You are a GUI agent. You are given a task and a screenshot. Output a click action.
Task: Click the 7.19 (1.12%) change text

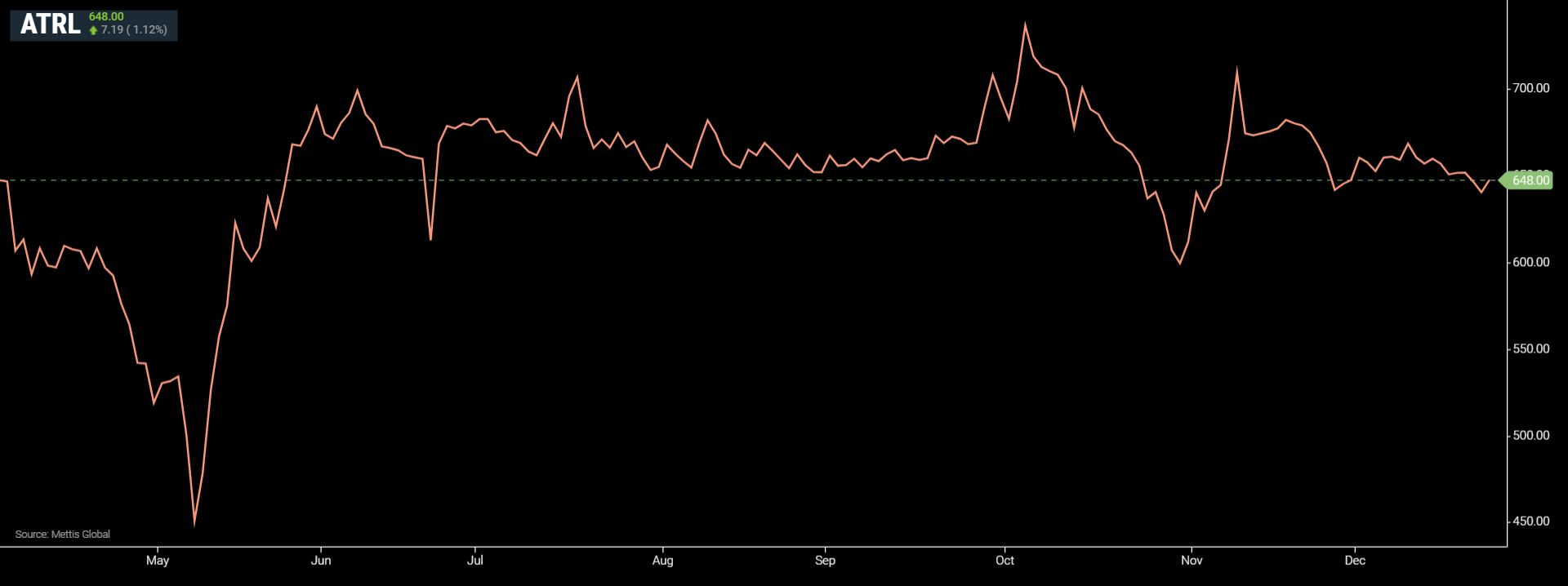(x=134, y=29)
